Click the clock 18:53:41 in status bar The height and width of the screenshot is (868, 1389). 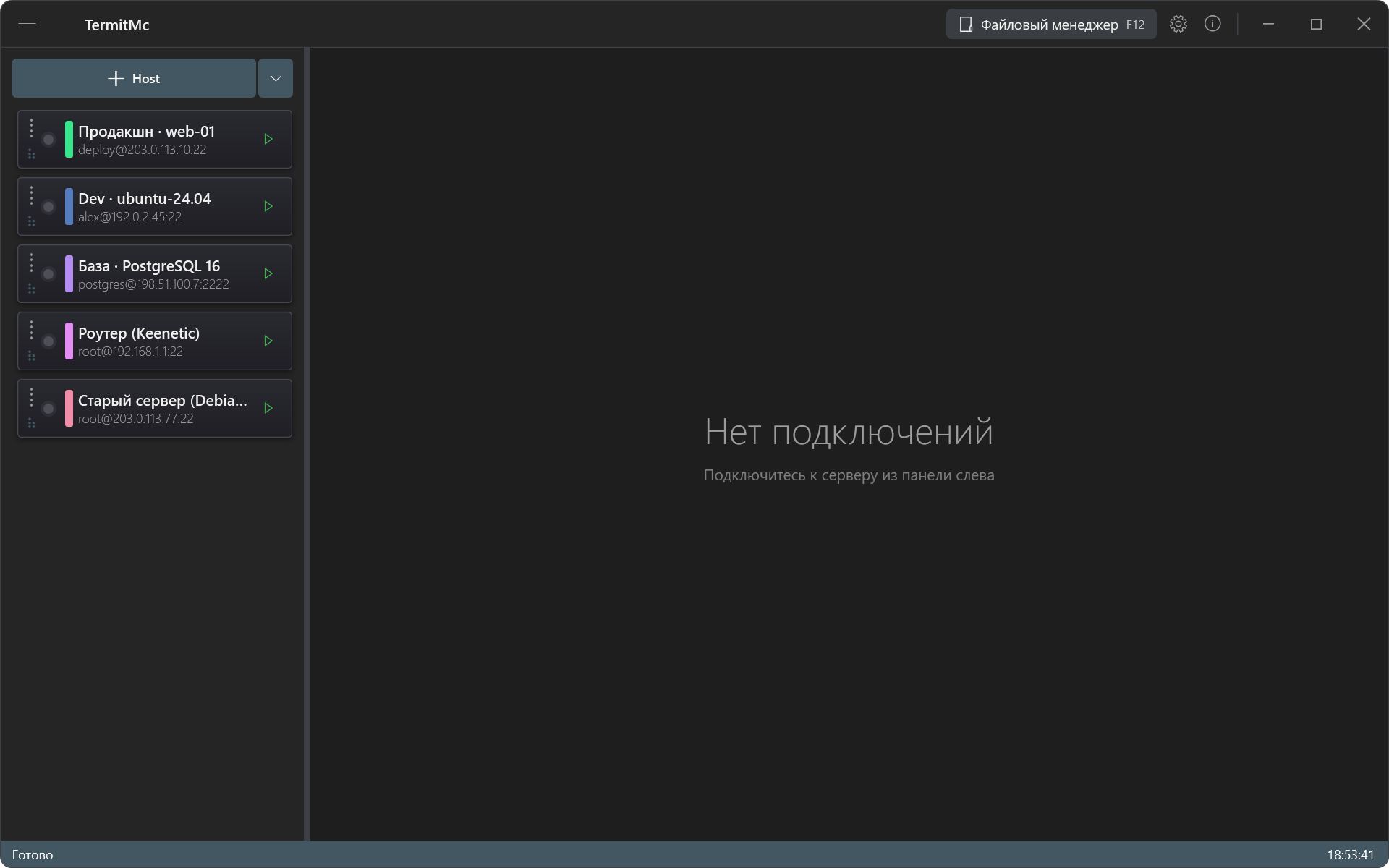pos(1350,855)
